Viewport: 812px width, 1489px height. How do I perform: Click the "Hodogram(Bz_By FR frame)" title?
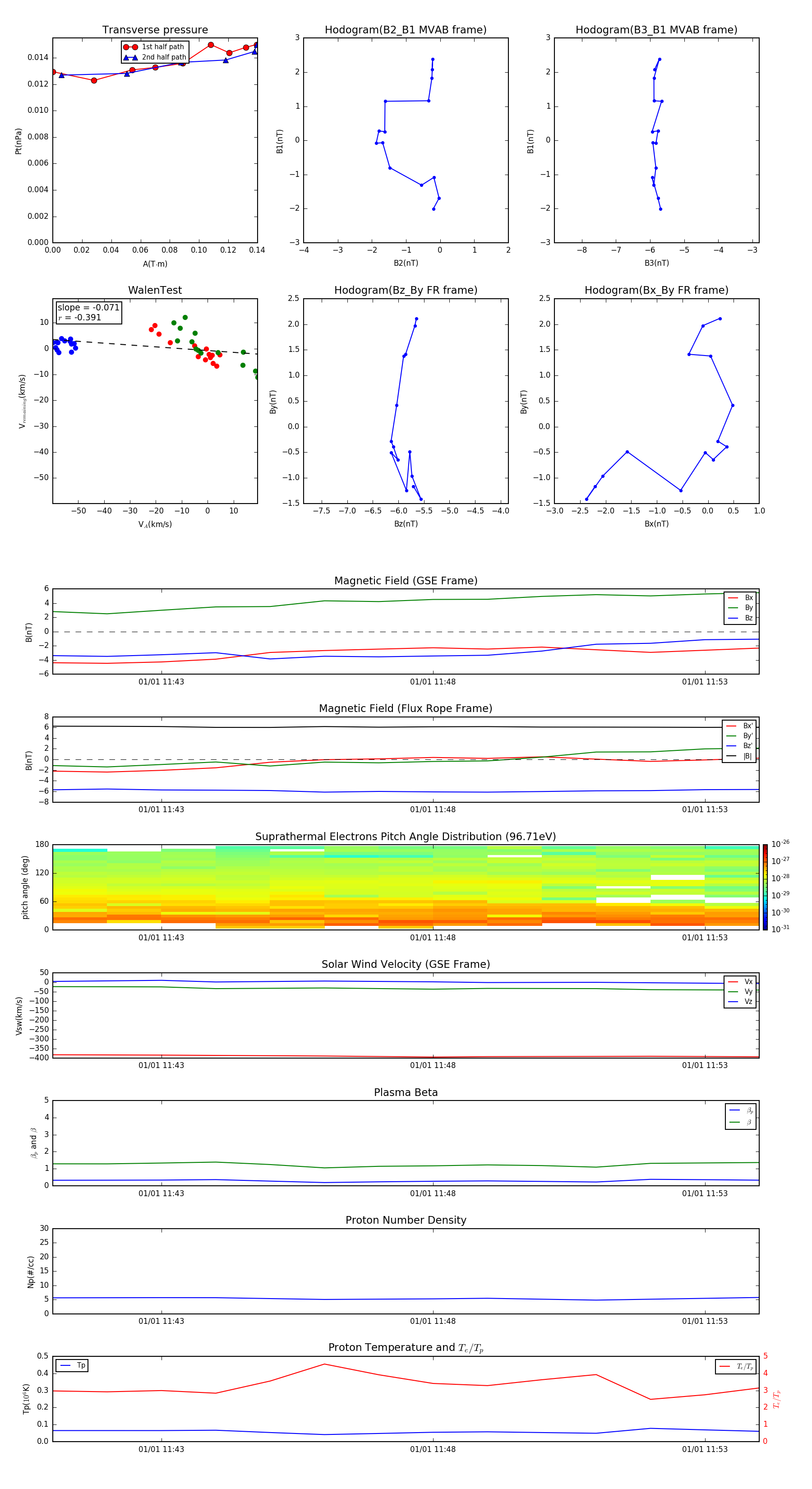(x=406, y=290)
